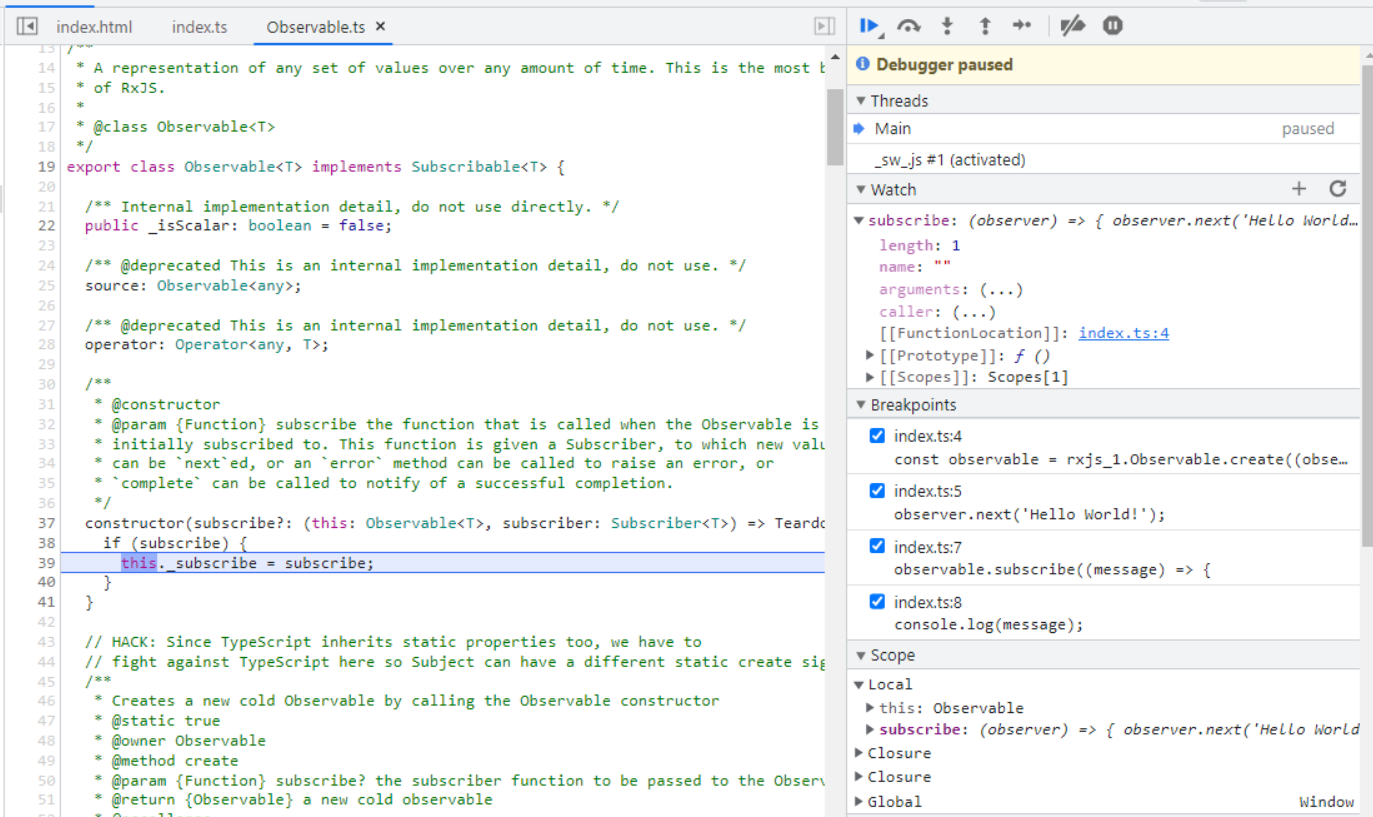Screen dimensions: 1373x817
Task: Show the file navigator sidebar
Action: click(28, 27)
